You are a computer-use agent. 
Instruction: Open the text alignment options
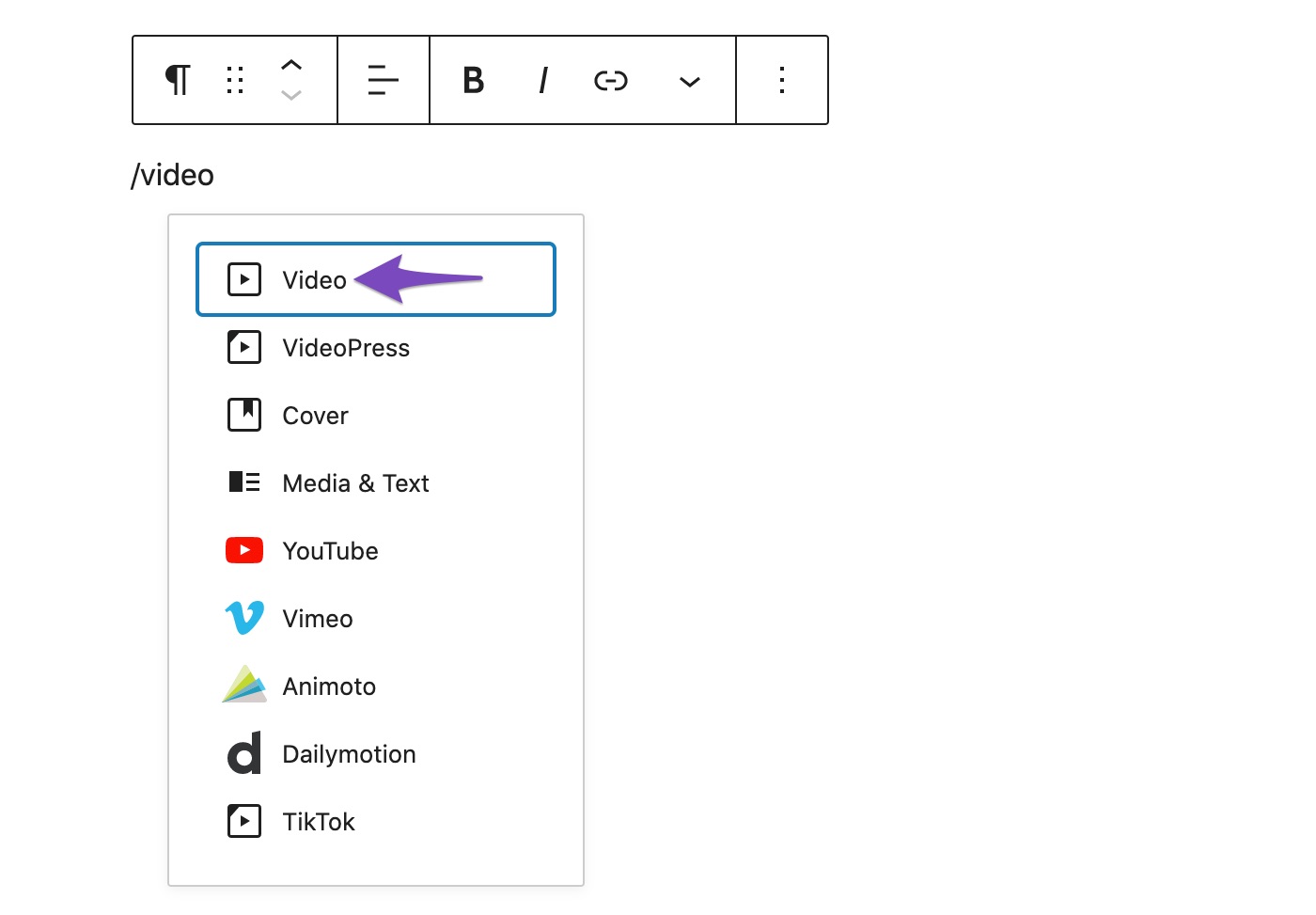click(x=384, y=80)
